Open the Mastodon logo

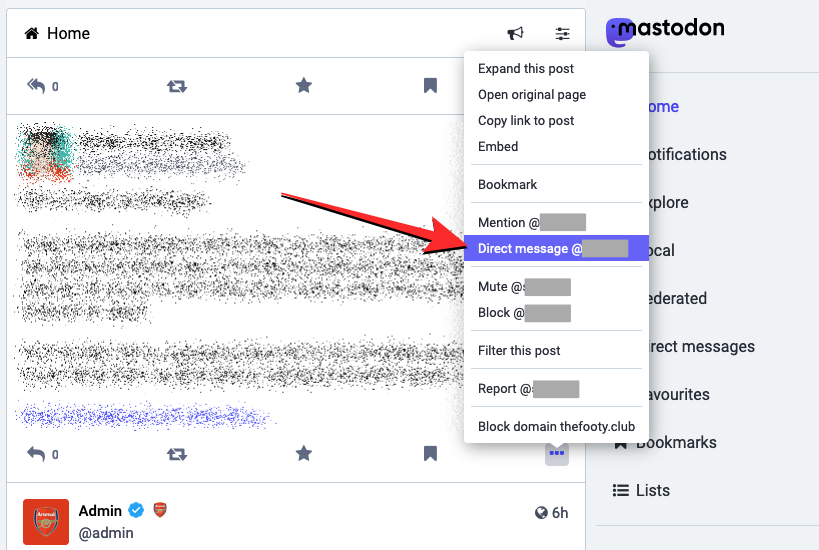point(665,30)
